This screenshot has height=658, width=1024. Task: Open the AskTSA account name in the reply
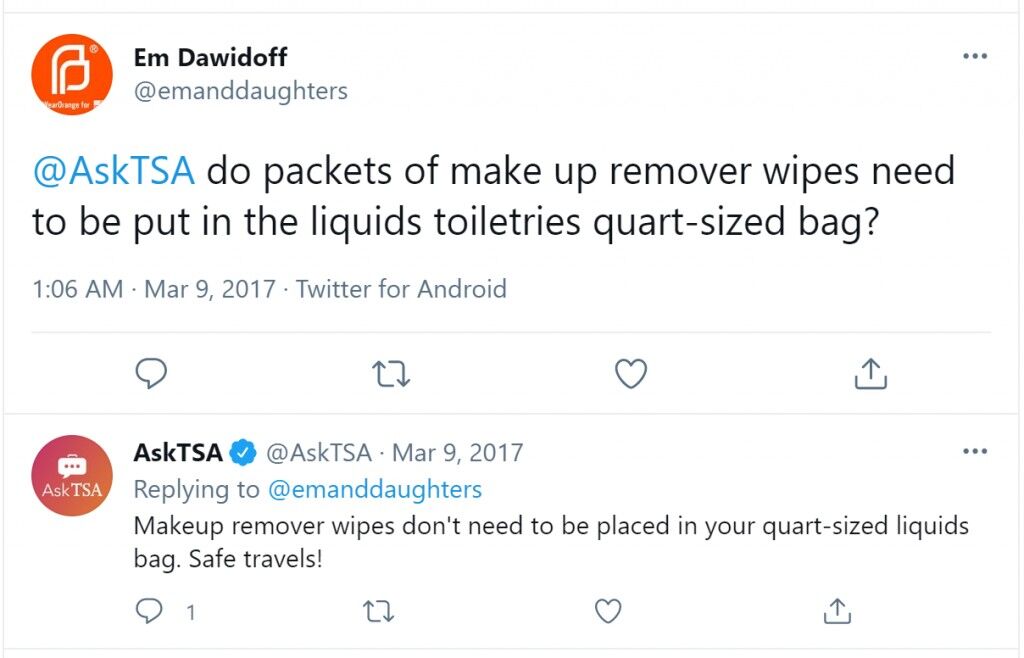point(178,452)
